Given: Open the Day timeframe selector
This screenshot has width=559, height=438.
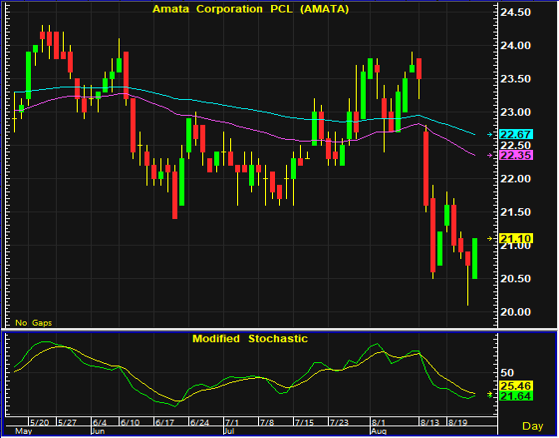Looking at the screenshot, I should point(533,426).
